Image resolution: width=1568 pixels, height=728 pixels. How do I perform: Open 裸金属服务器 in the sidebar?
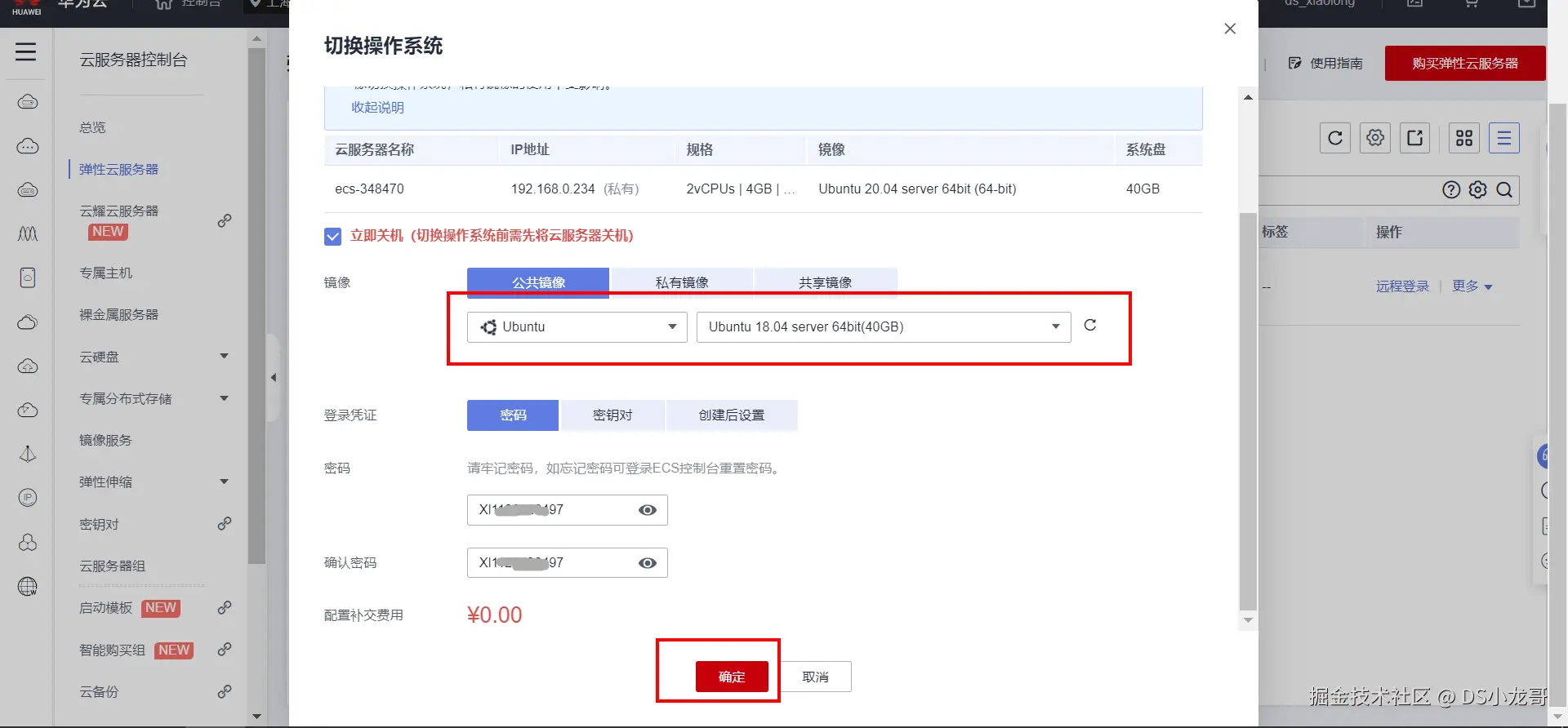click(118, 314)
